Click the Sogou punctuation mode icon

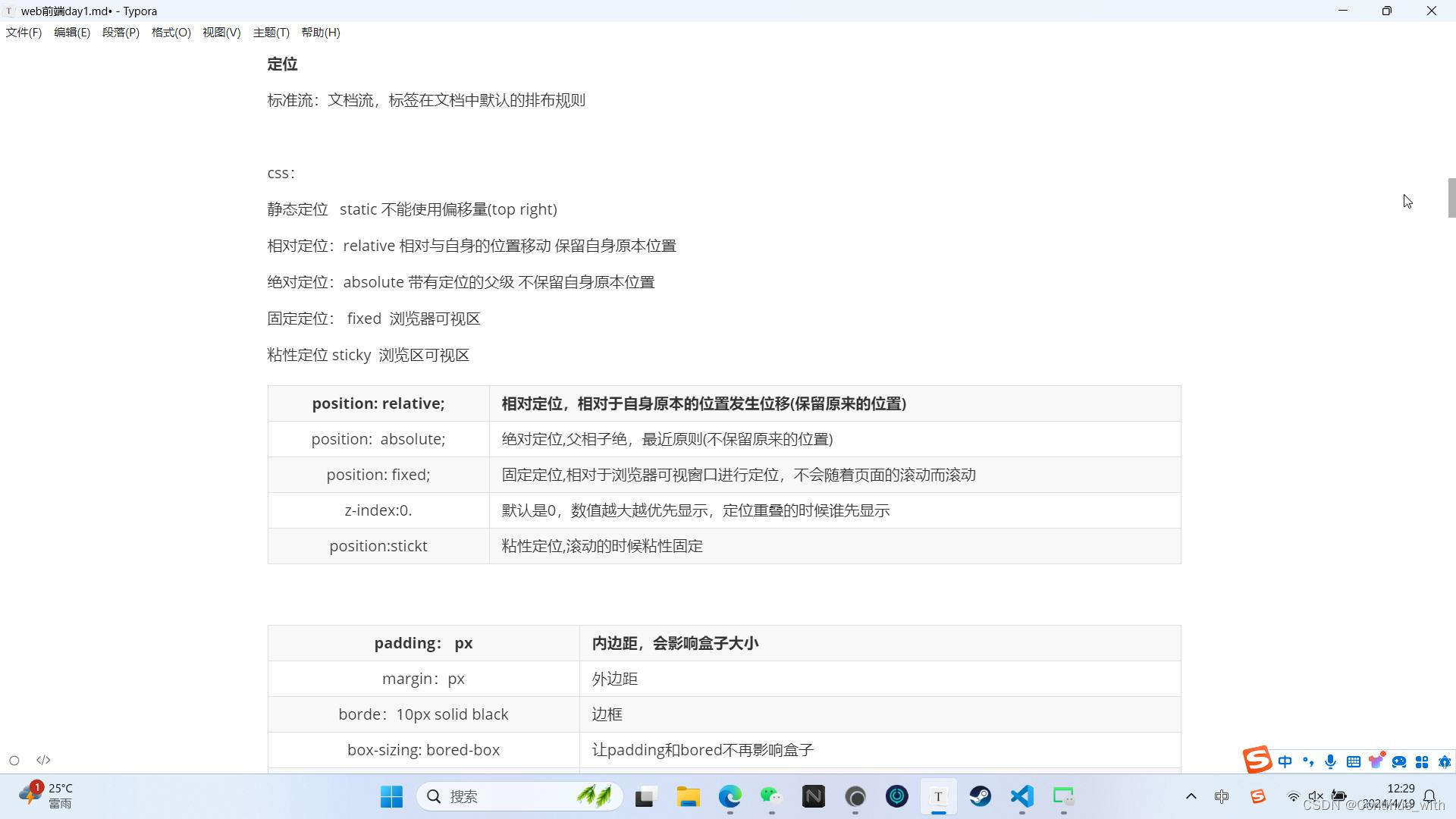point(1307,761)
